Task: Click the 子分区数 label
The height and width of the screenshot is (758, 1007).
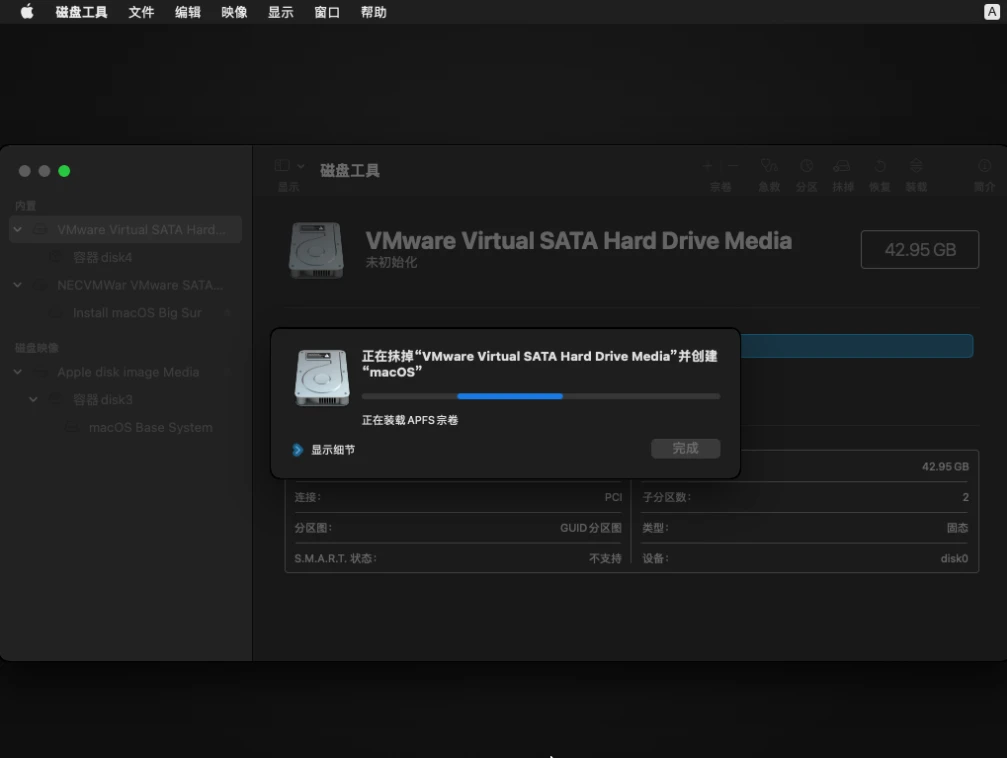Action: pyautogui.click(x=667, y=497)
